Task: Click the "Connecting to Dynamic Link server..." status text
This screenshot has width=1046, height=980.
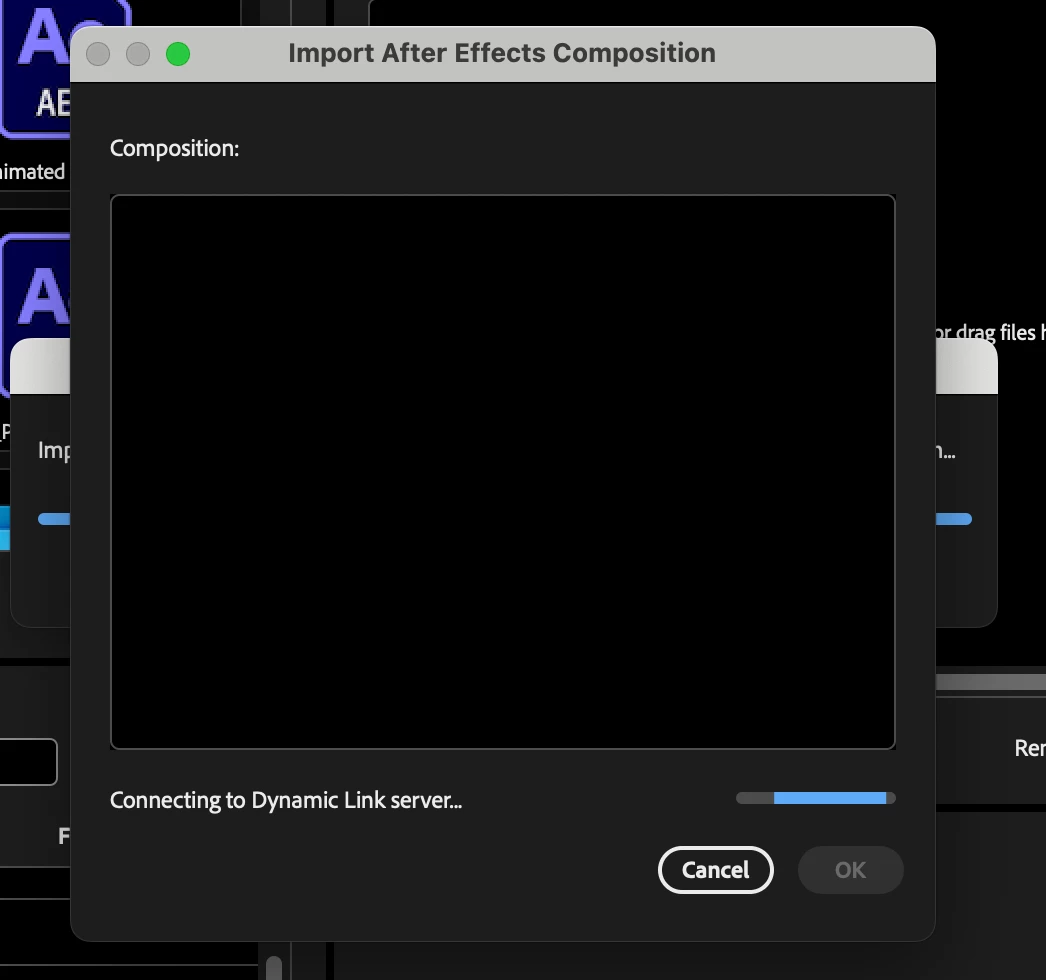Action: click(286, 800)
